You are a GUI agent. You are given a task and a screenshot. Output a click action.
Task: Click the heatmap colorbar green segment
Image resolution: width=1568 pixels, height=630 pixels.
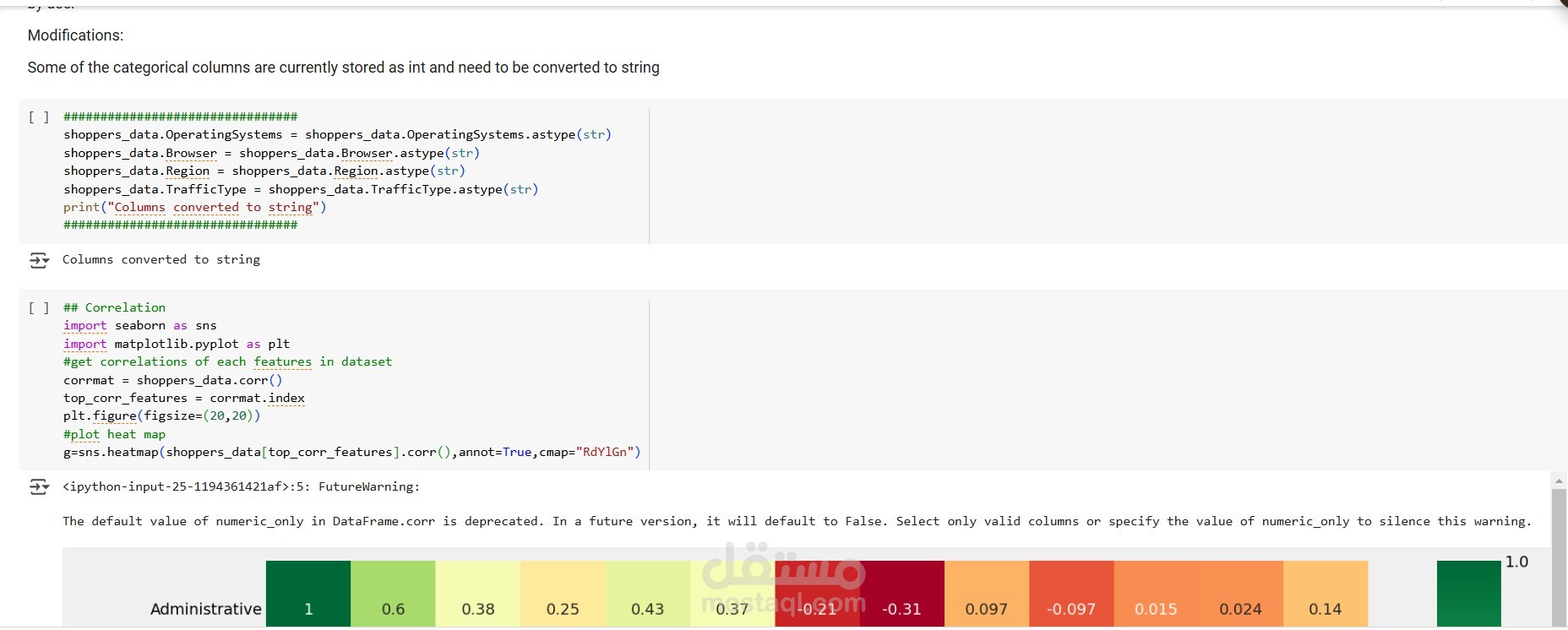(1468, 595)
